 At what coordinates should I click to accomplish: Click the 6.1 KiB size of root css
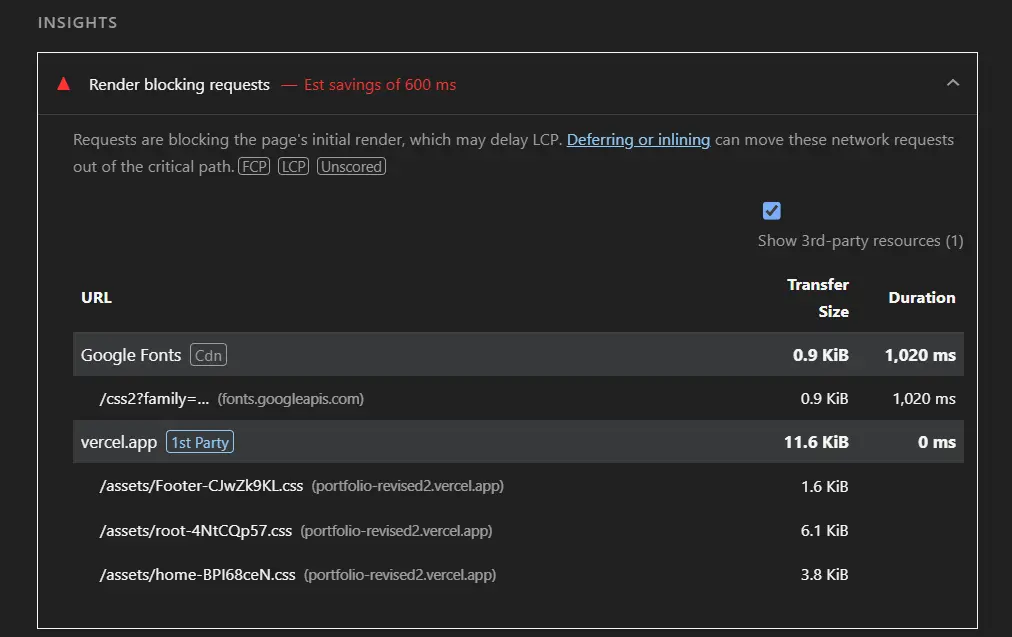pos(824,531)
